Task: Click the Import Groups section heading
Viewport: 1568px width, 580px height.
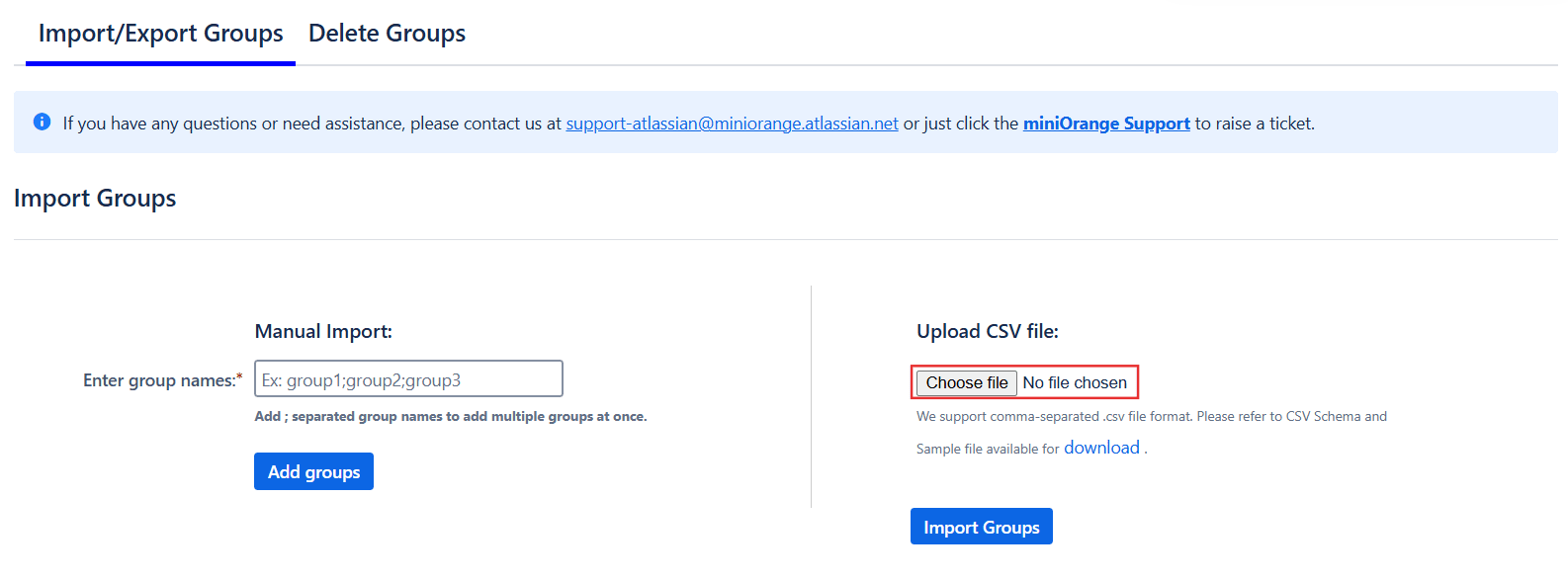Action: tap(95, 199)
